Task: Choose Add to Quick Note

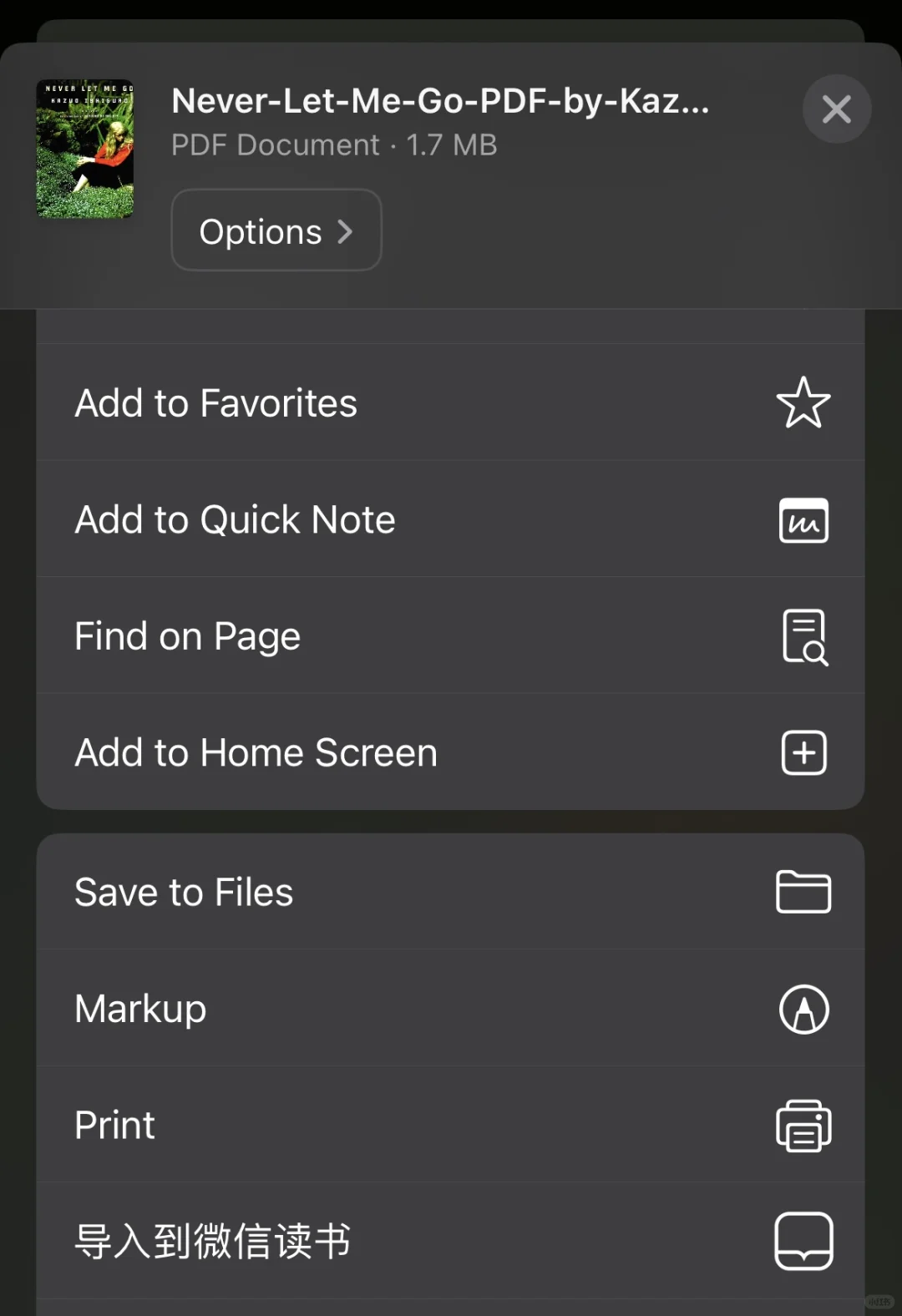Action: coord(450,519)
